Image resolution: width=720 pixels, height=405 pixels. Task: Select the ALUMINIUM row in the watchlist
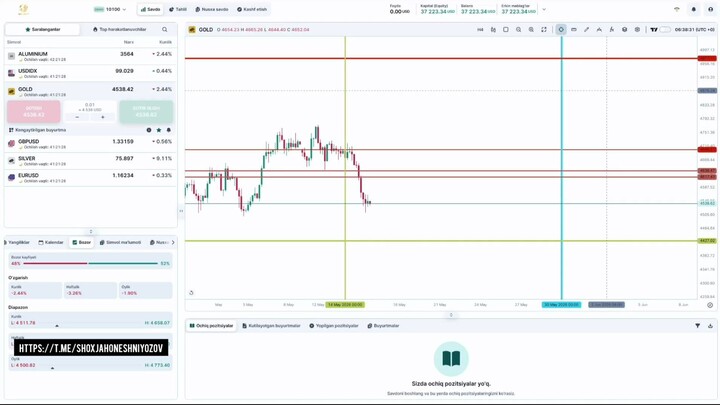[90, 56]
